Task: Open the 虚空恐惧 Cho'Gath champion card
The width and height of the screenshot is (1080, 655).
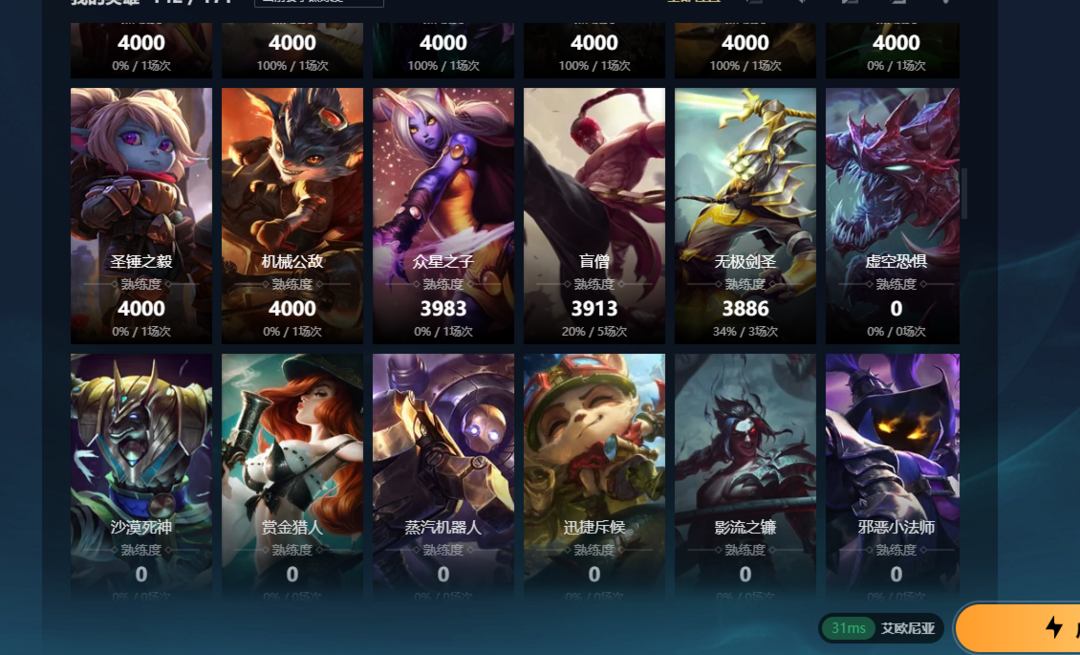Action: 893,216
